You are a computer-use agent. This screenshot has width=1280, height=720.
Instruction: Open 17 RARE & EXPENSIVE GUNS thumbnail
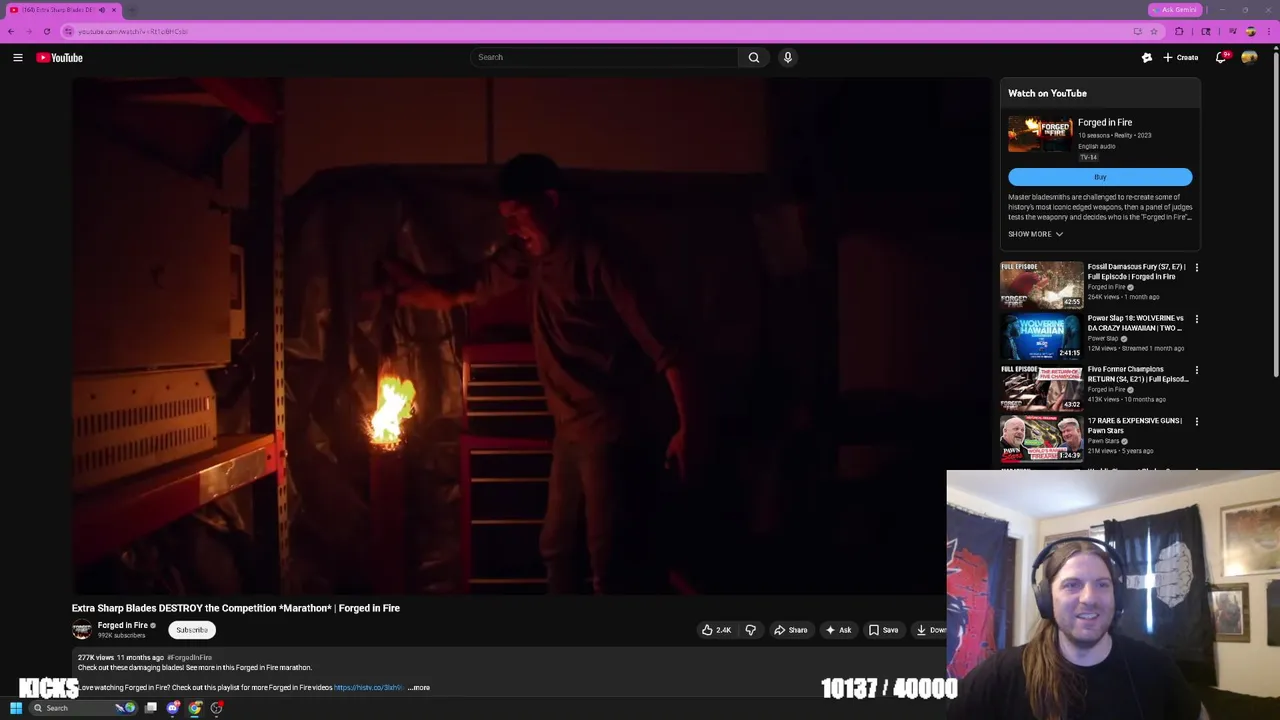(1041, 439)
